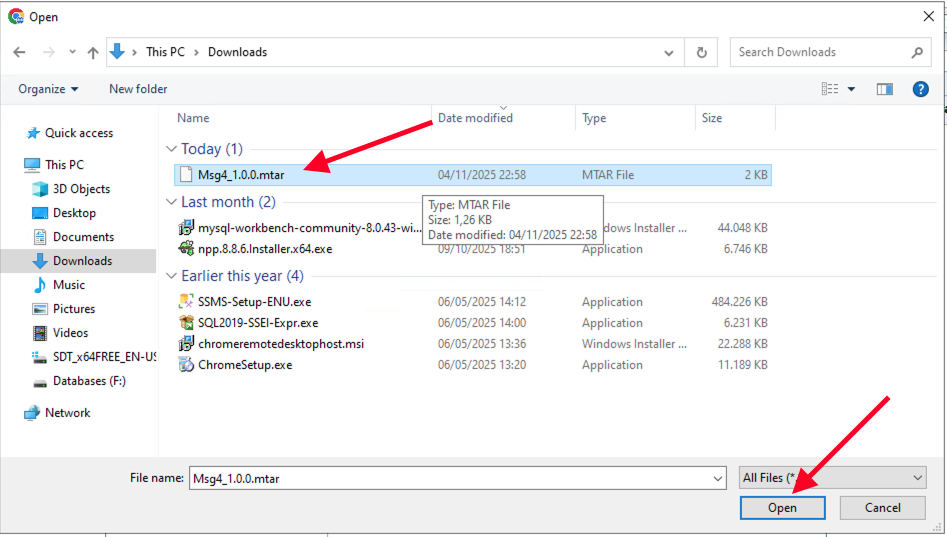Click the Back navigation arrow
Image resolution: width=947 pixels, height=537 pixels.
click(x=19, y=52)
